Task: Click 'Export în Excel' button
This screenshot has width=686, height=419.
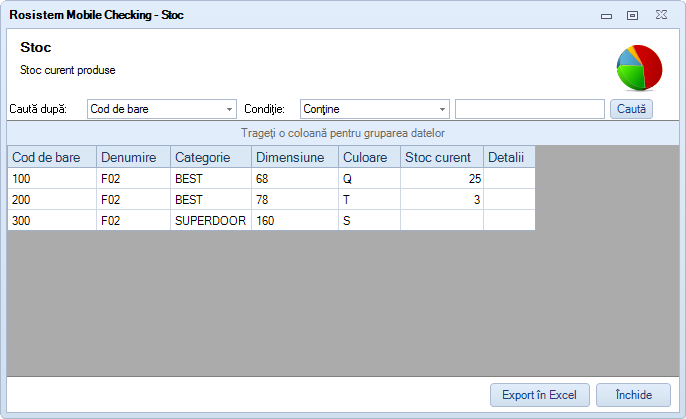Action: tap(540, 395)
